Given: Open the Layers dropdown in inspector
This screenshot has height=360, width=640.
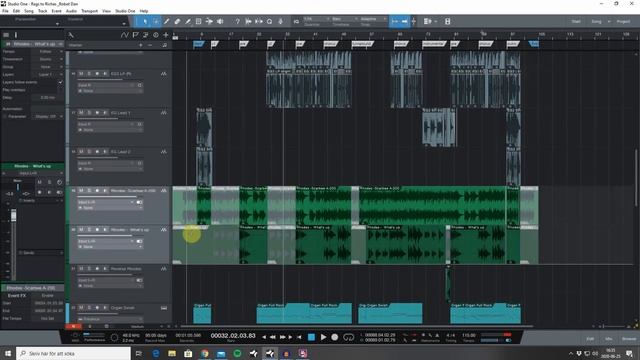Looking at the screenshot, I should (47, 75).
